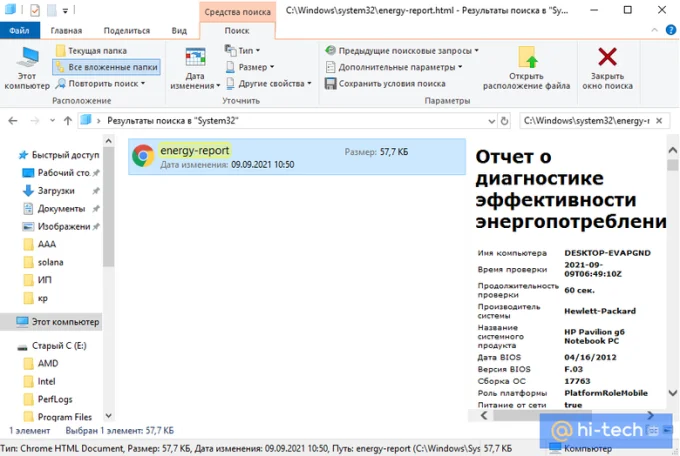The image size is (680, 456).
Task: Click the up one level arrow
Action: (x=65, y=121)
